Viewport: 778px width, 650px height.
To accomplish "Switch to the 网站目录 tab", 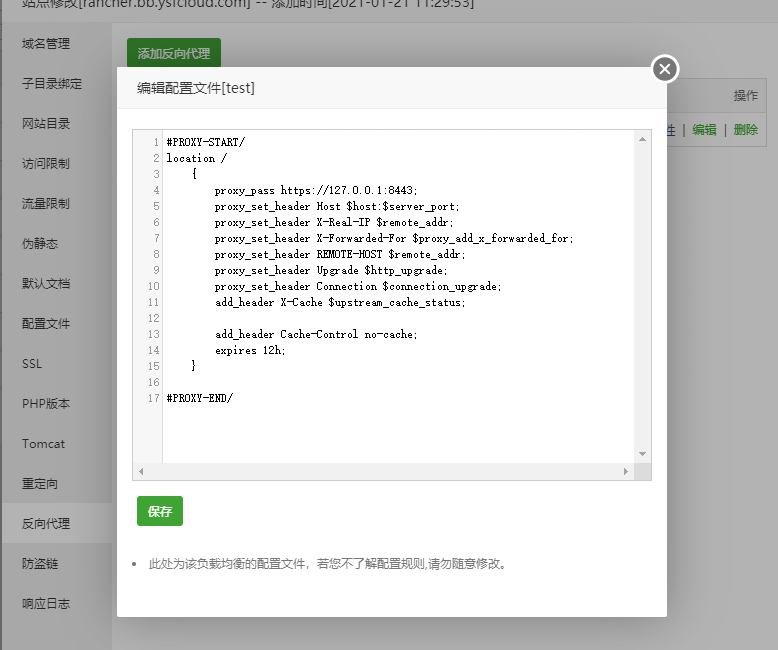I will [x=46, y=124].
